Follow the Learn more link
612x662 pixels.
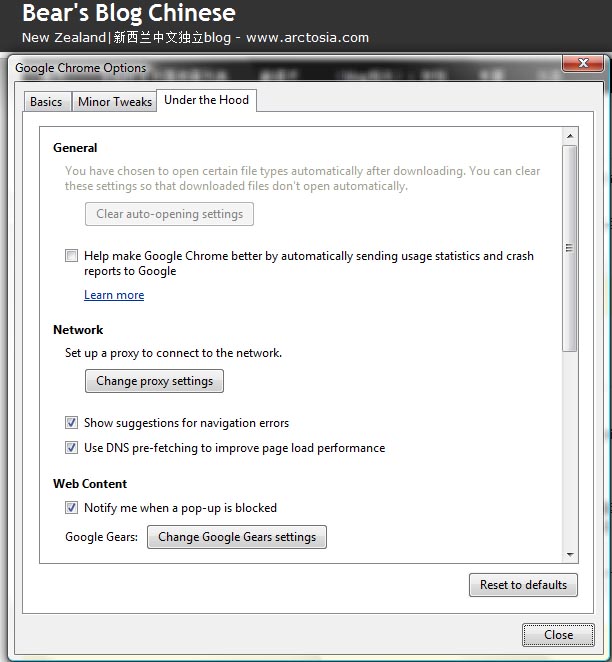pyautogui.click(x=114, y=295)
